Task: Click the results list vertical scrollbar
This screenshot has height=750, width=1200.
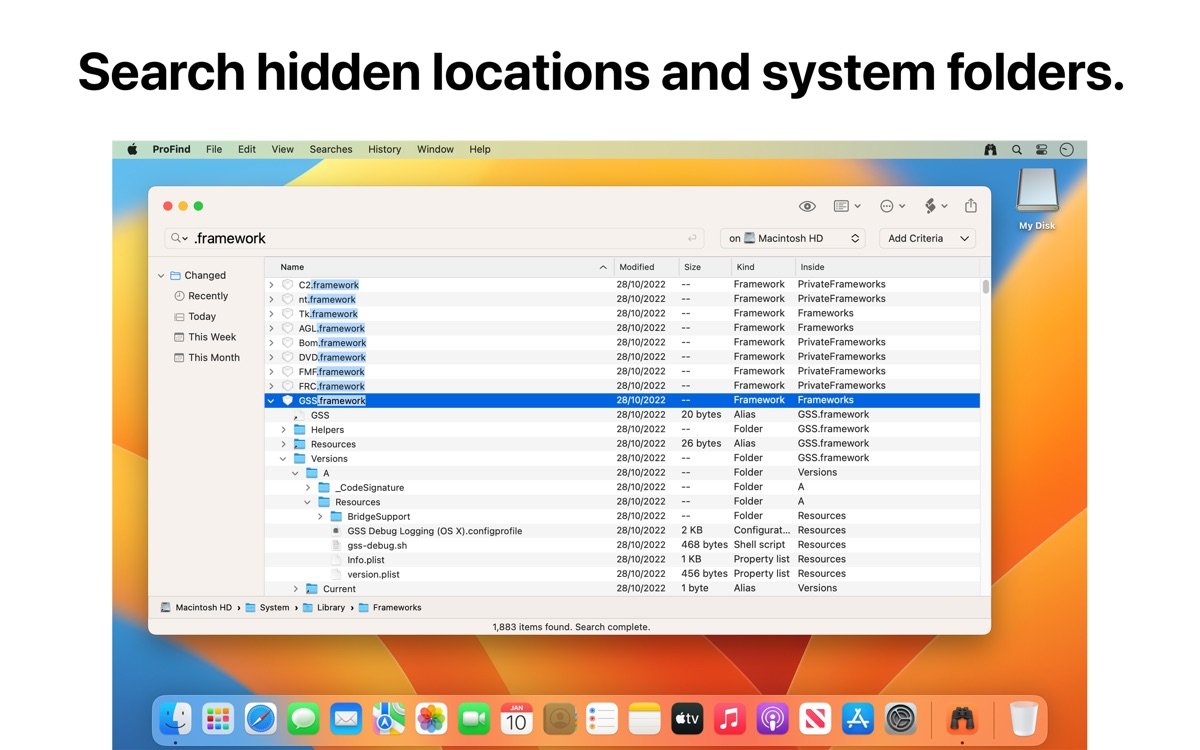Action: tap(985, 288)
